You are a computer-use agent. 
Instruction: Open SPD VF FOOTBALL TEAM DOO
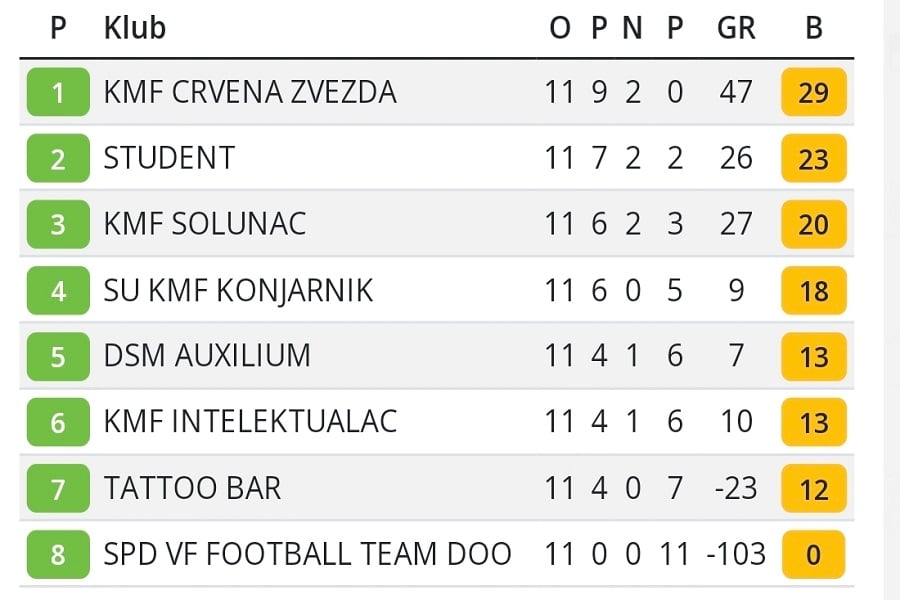point(307,553)
